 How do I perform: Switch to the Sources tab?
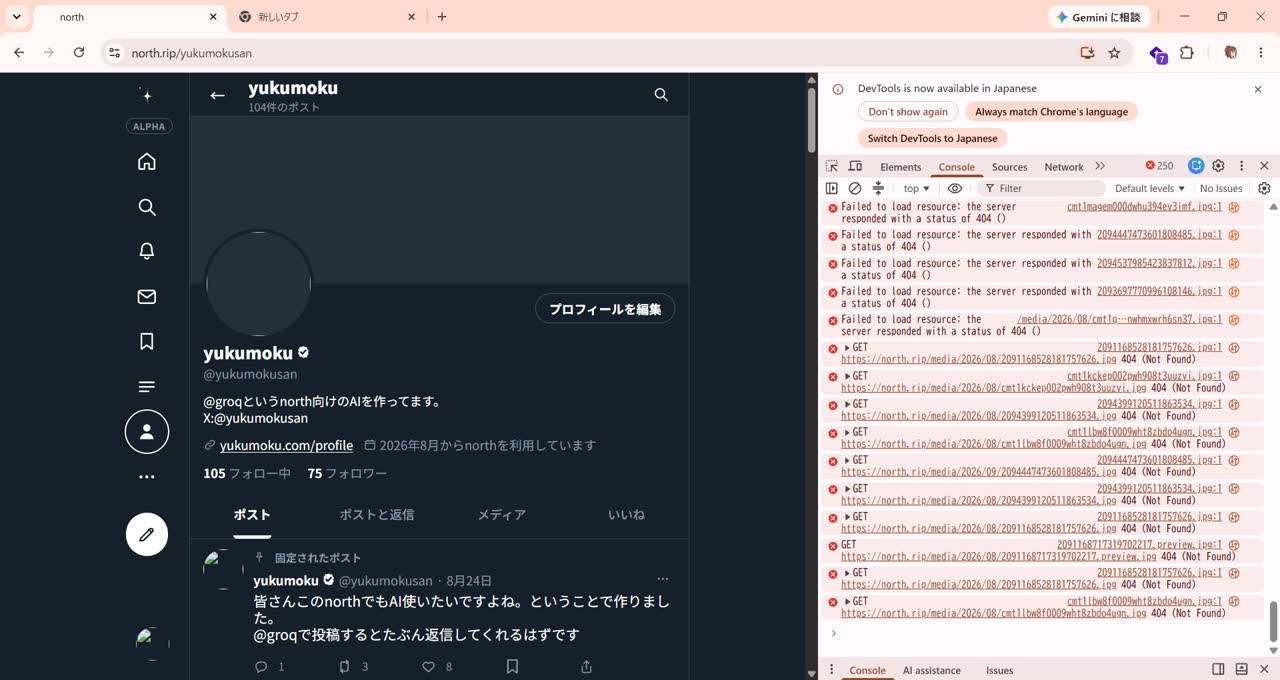point(1009,167)
